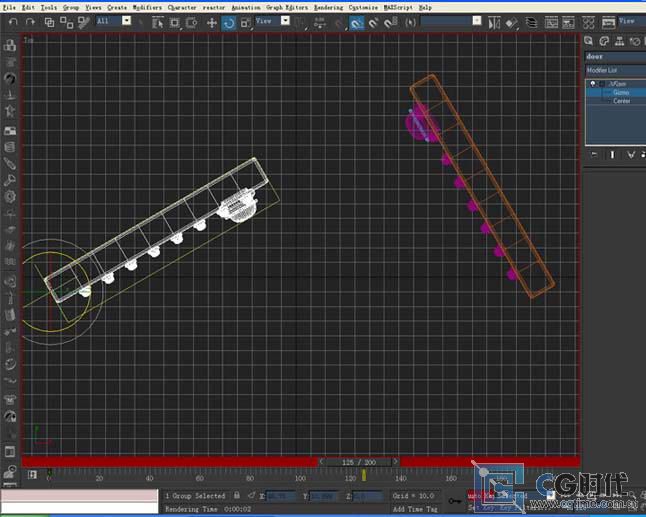Image resolution: width=646 pixels, height=517 pixels.
Task: Open the Animation menu
Action: click(x=246, y=7)
